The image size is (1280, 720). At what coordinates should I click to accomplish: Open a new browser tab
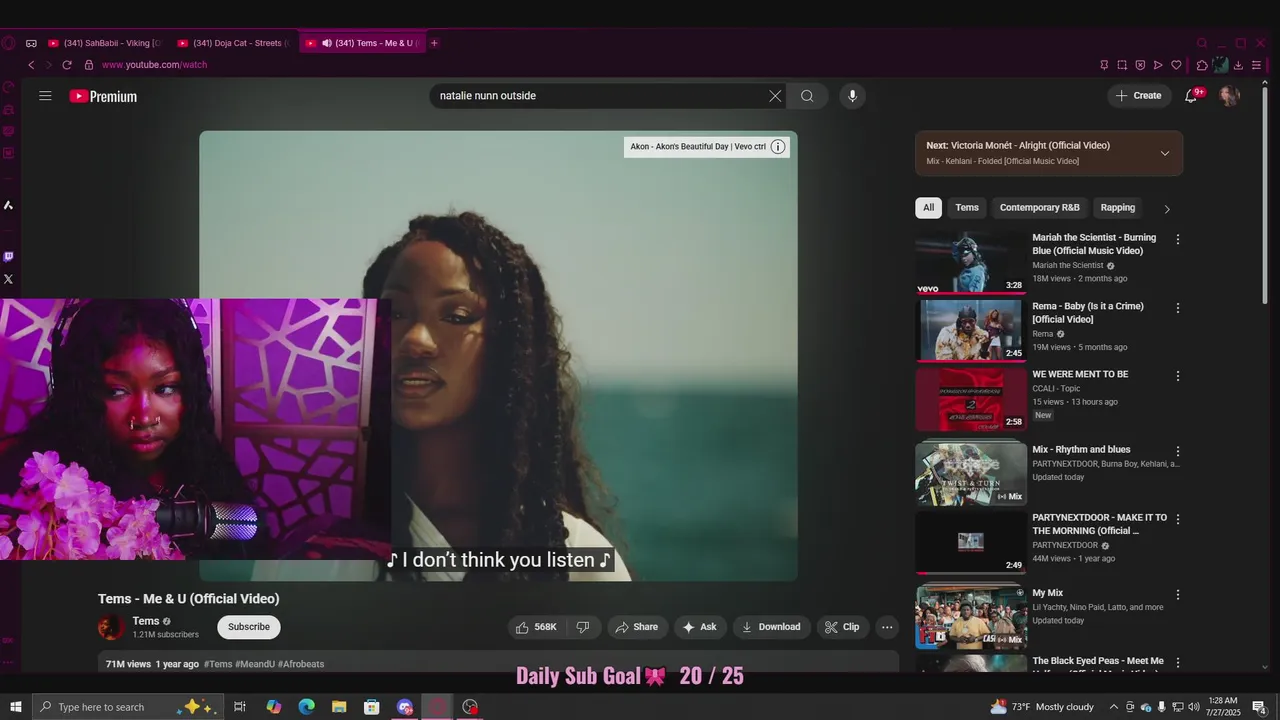click(434, 43)
